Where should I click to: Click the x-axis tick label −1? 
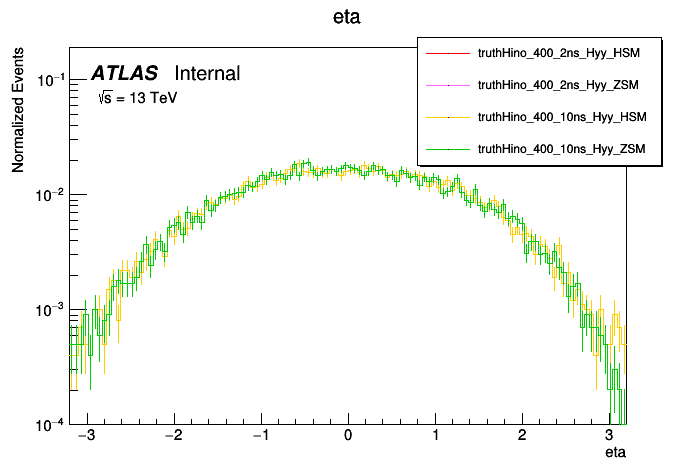click(259, 437)
